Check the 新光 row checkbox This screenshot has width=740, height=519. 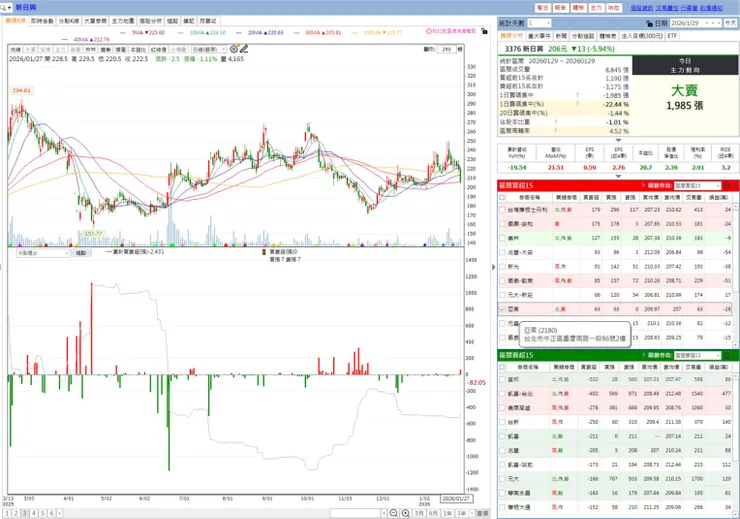click(502, 267)
